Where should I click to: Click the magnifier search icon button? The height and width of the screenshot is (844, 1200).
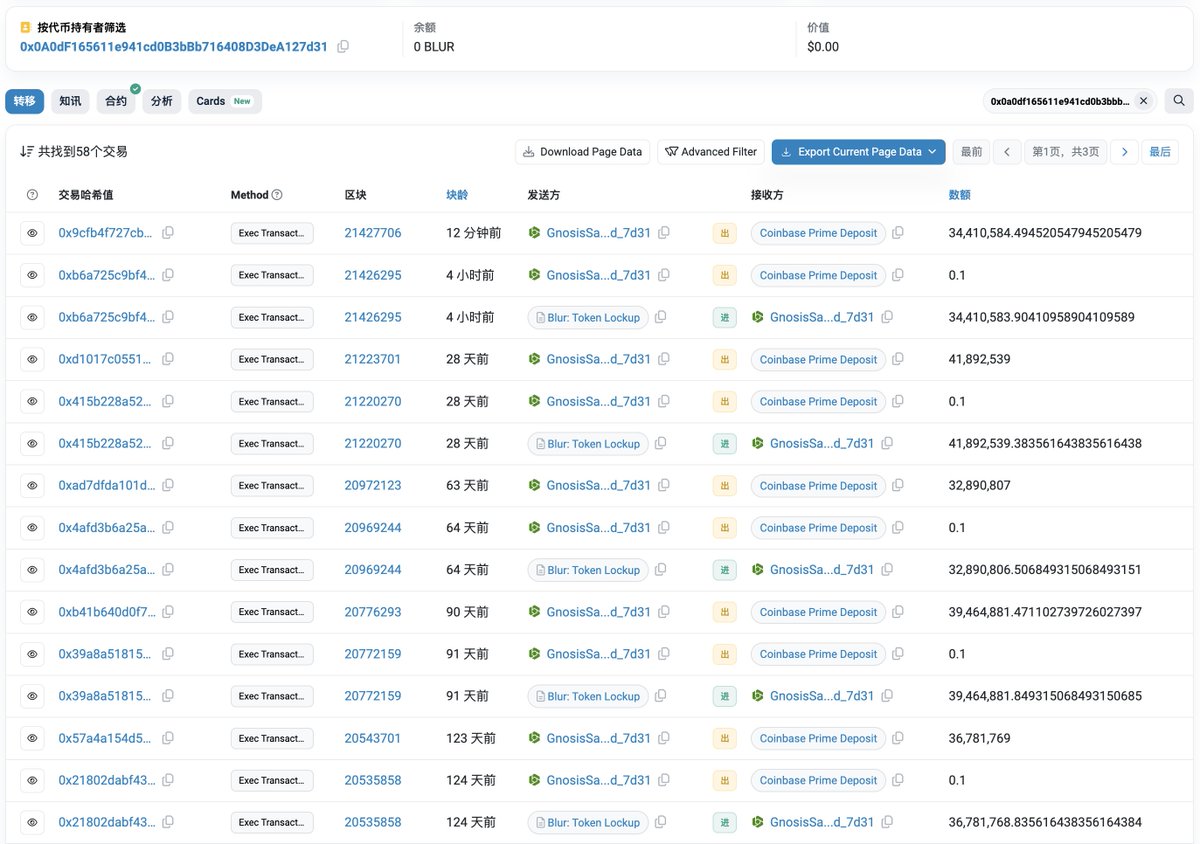point(1179,101)
